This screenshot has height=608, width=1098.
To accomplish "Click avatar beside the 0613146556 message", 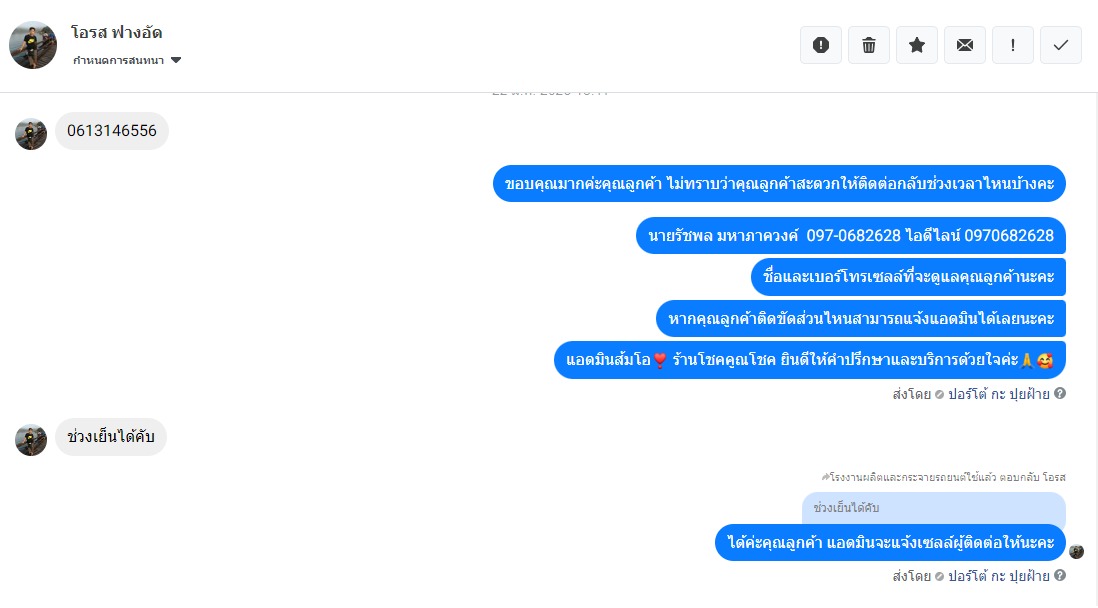I will [31, 134].
